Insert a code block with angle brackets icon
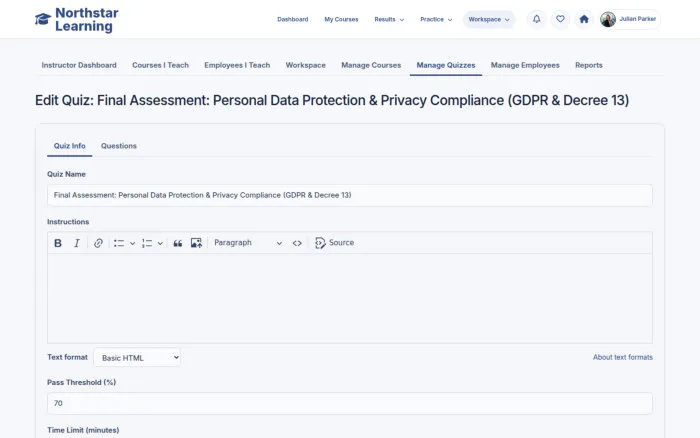 [x=297, y=243]
